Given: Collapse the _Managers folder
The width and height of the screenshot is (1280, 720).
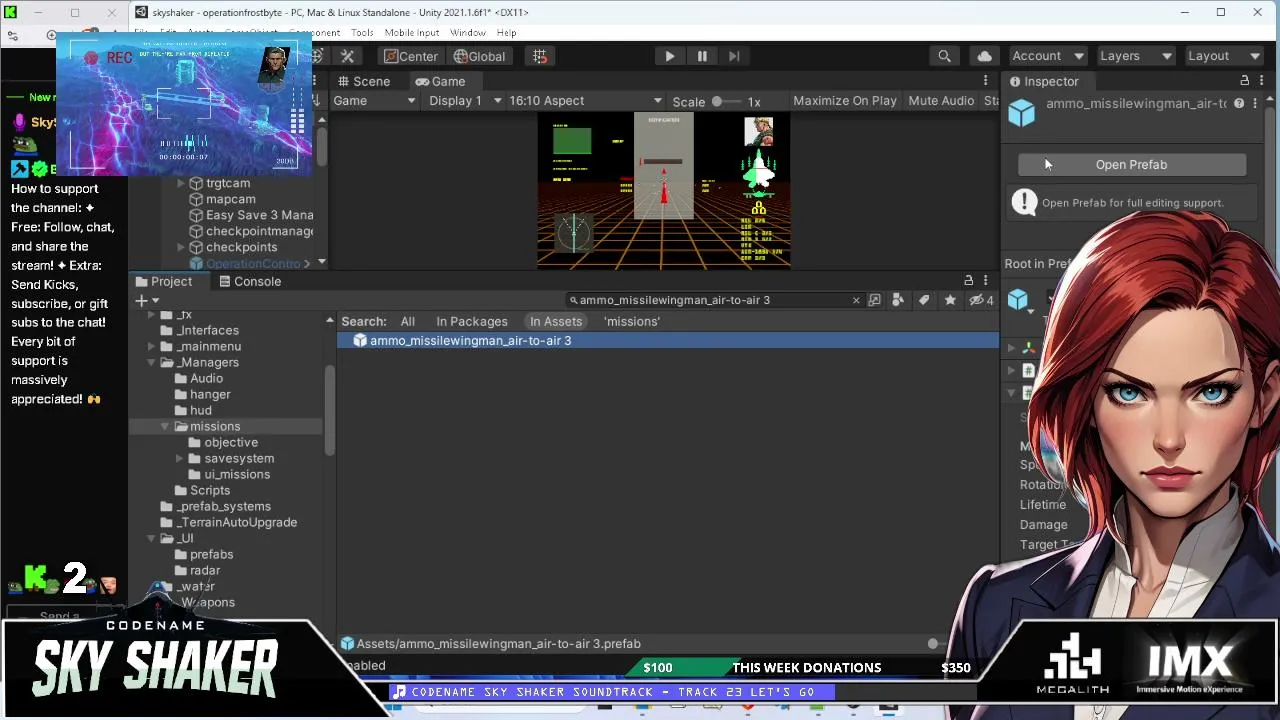Looking at the screenshot, I should click(x=152, y=362).
